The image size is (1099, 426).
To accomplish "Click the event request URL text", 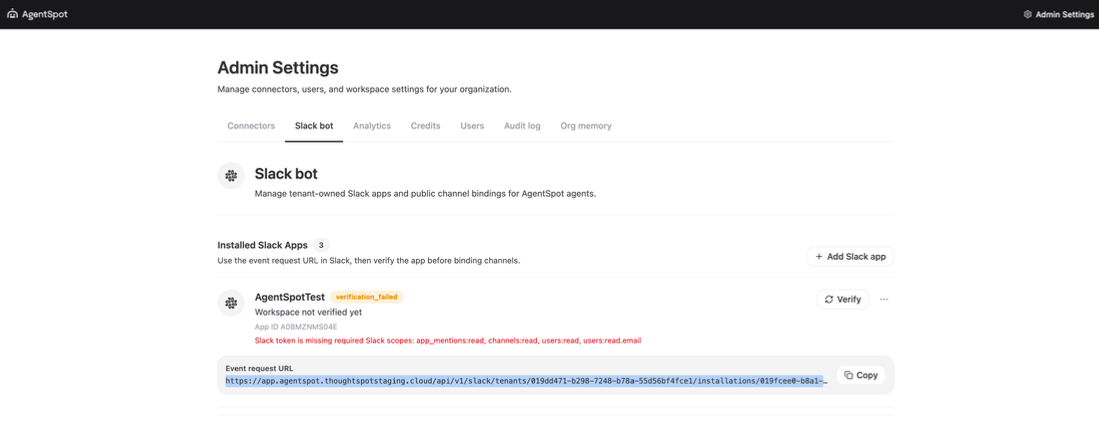I will tap(526, 381).
